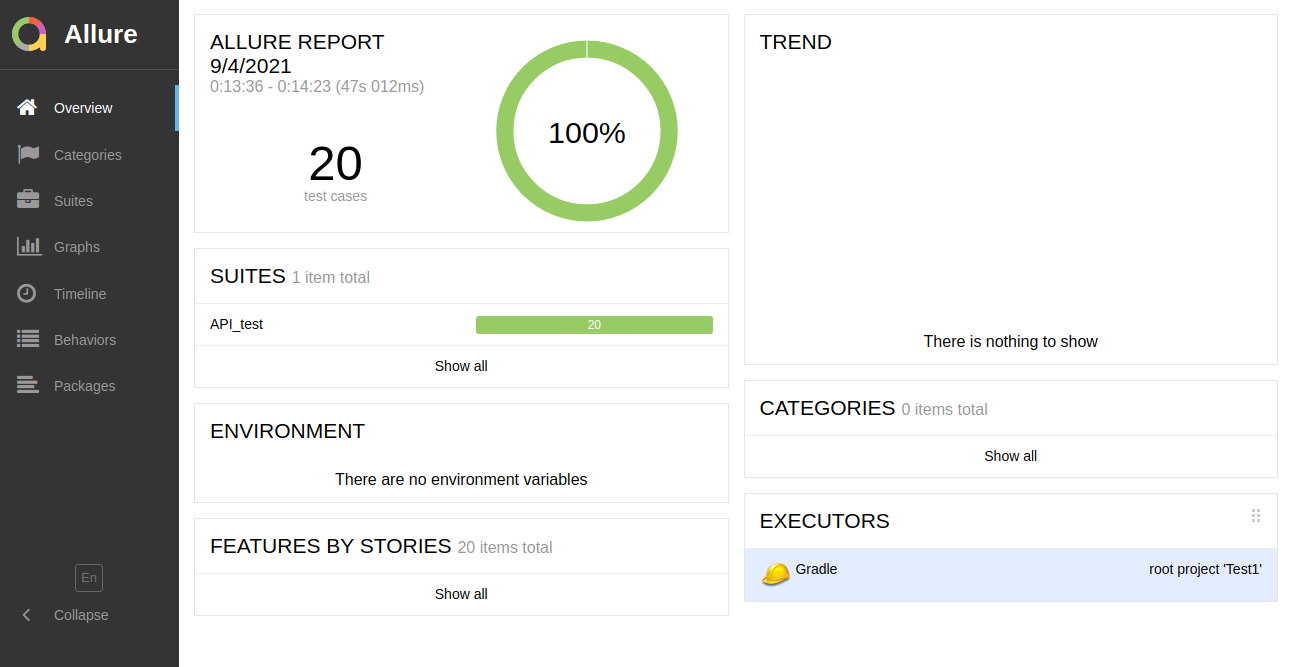Click the Allure logo icon
1290x667 pixels.
point(30,34)
